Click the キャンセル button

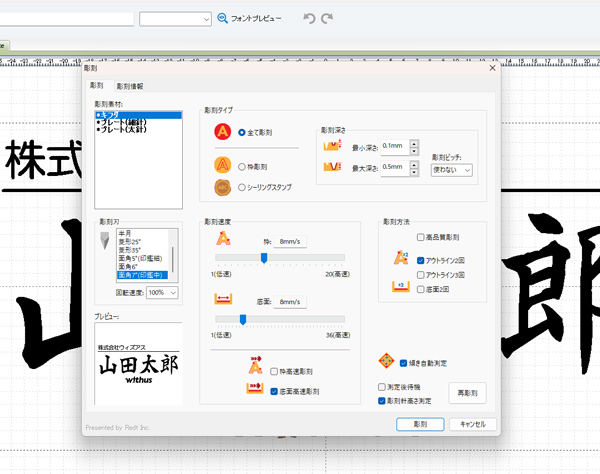(473, 424)
